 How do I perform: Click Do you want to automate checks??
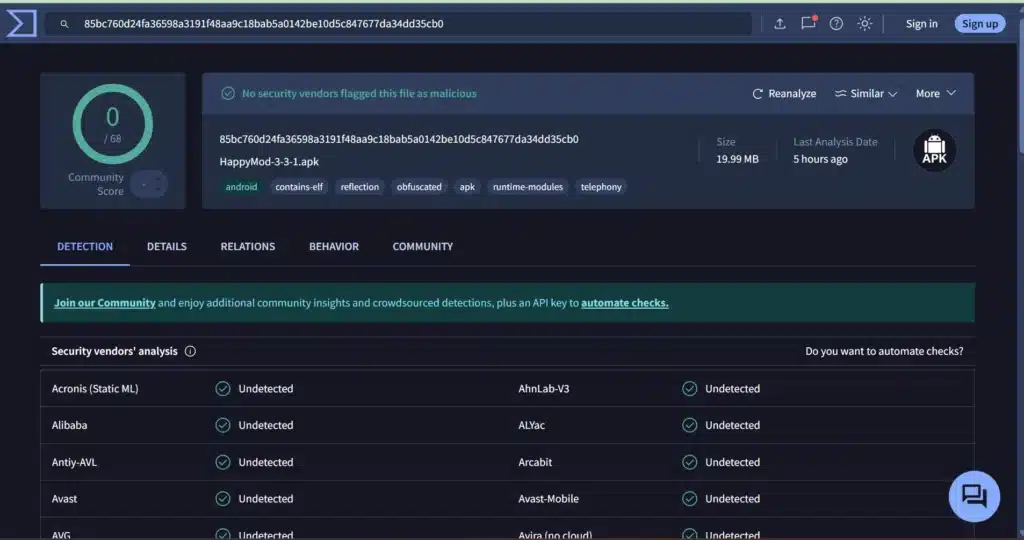(x=884, y=351)
